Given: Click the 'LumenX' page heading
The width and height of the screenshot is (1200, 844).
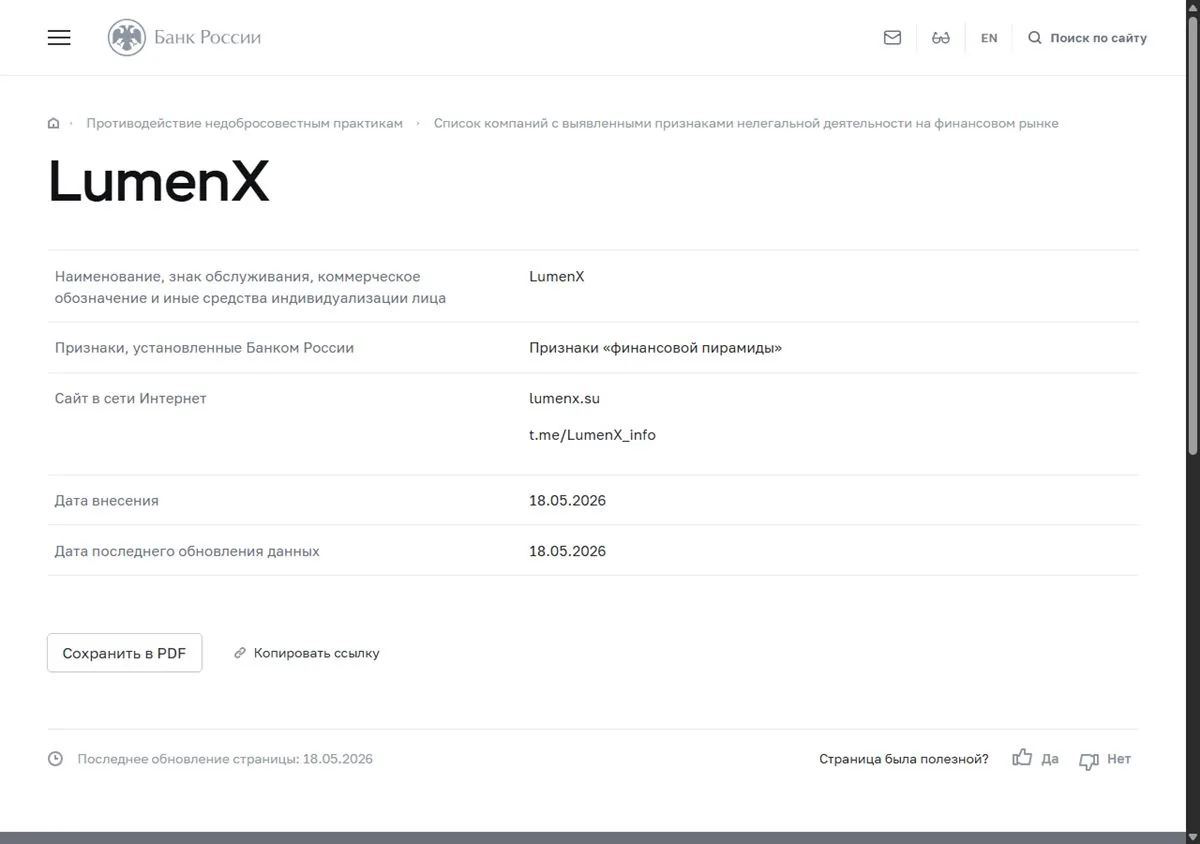Looking at the screenshot, I should point(159,182).
